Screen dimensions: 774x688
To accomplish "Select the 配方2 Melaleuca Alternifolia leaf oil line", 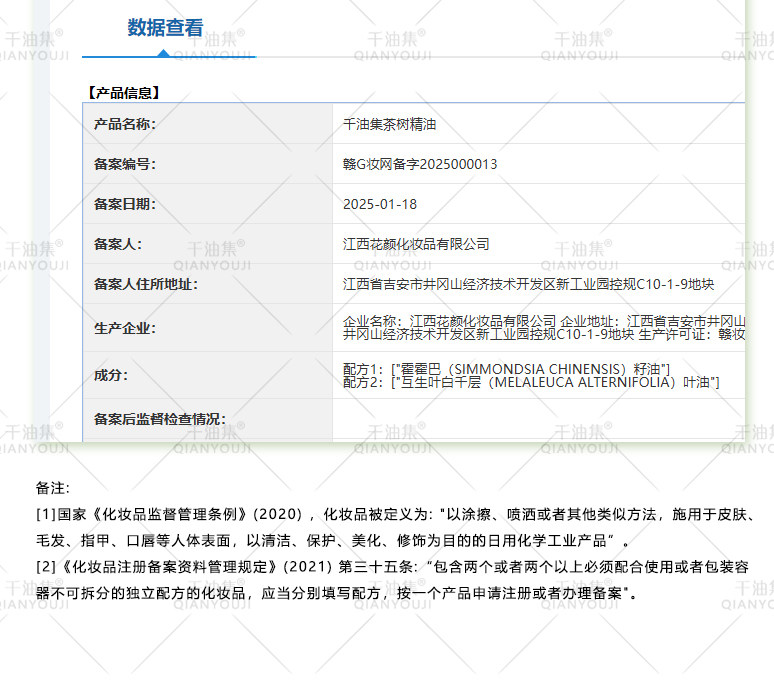I will coord(531,382).
